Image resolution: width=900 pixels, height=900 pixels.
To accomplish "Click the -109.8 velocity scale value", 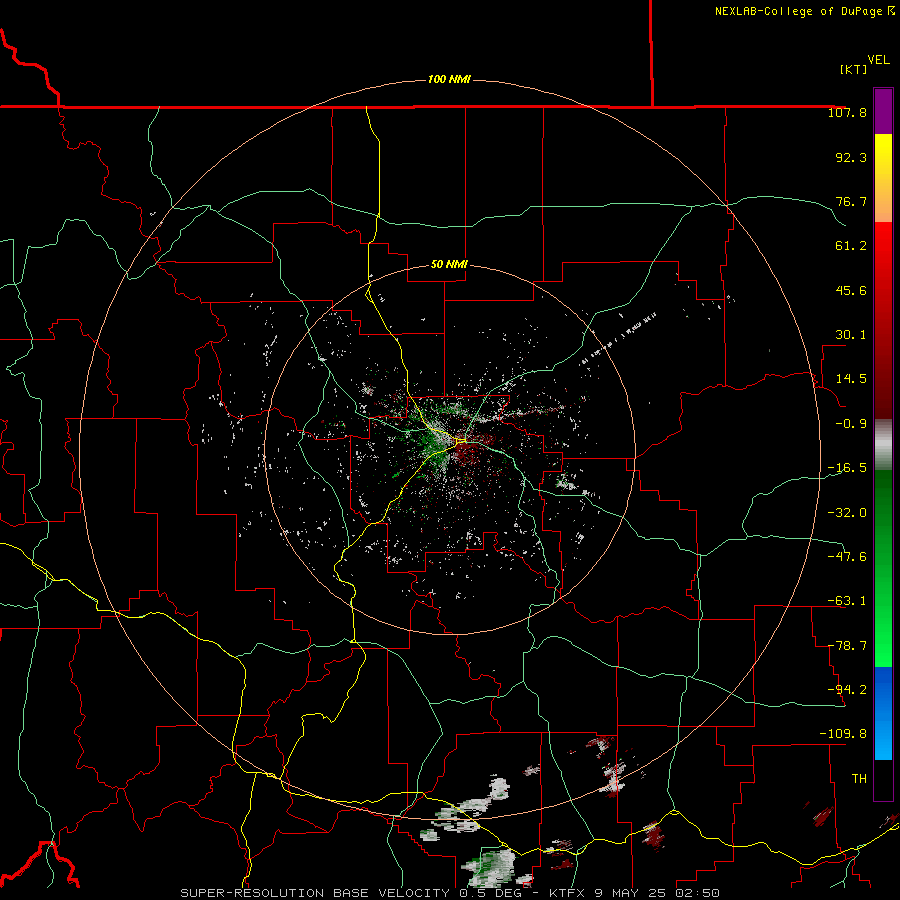I will 843,734.
